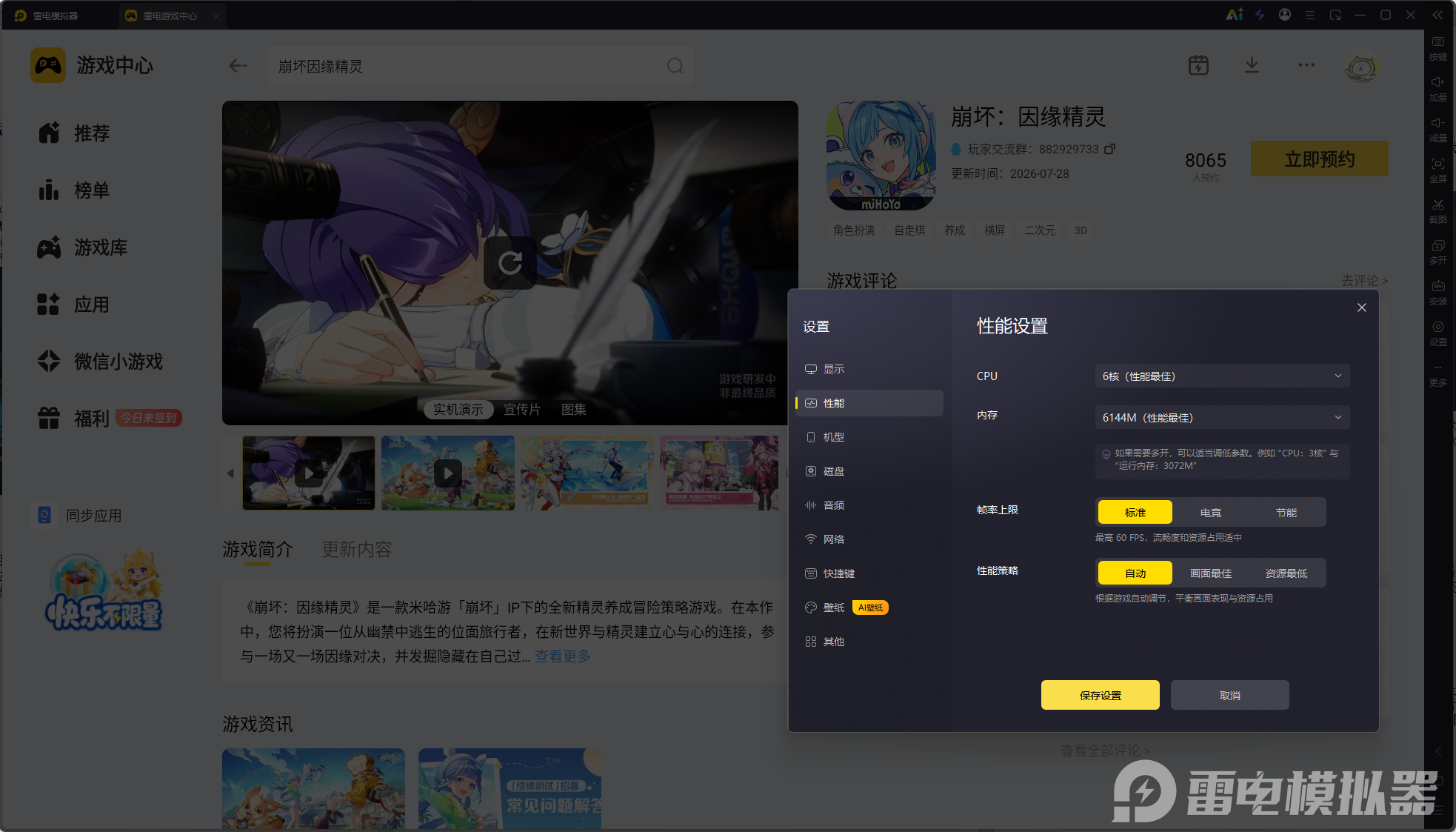The height and width of the screenshot is (832, 1456).
Task: Open 设置 from the right toolbar
Action: pyautogui.click(x=1437, y=333)
